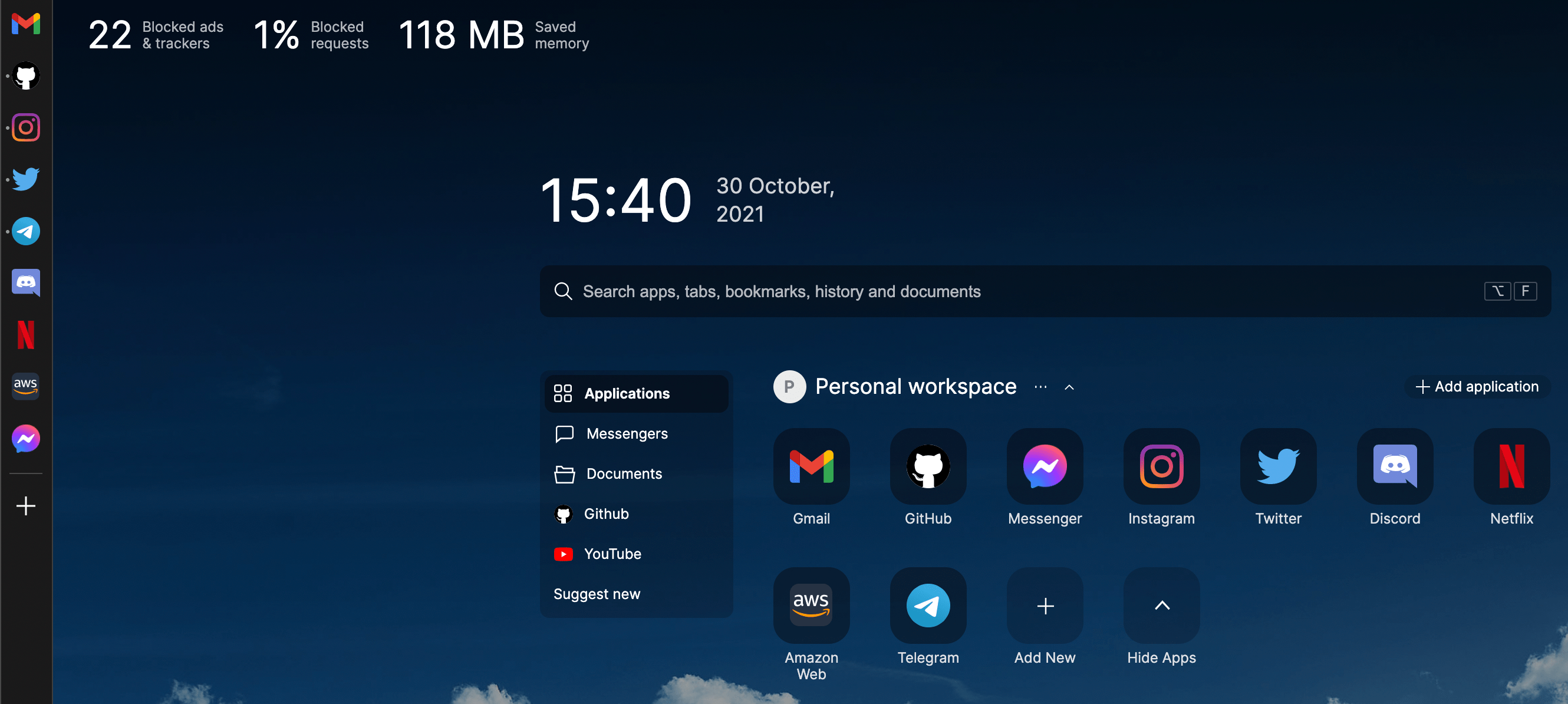Image resolution: width=1568 pixels, height=704 pixels.
Task: Click the 15:40 clock display
Action: 615,200
